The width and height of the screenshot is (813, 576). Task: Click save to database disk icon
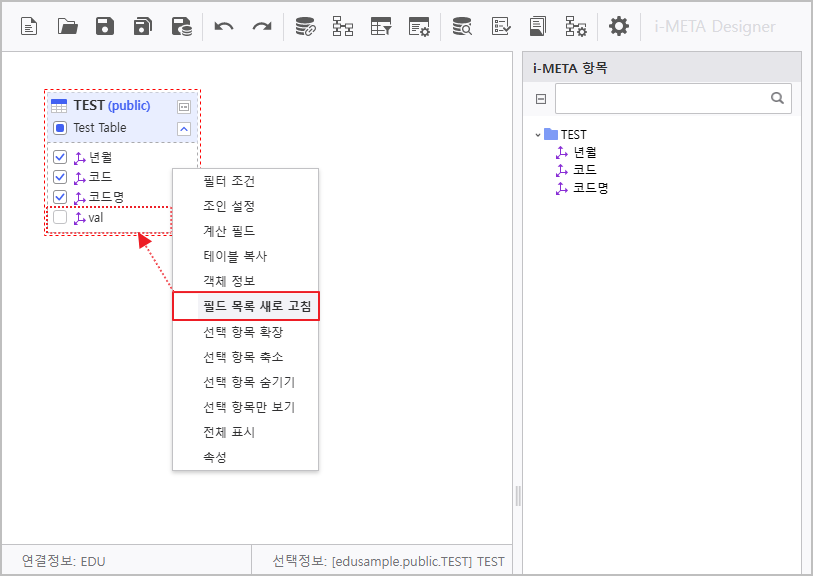click(181, 26)
